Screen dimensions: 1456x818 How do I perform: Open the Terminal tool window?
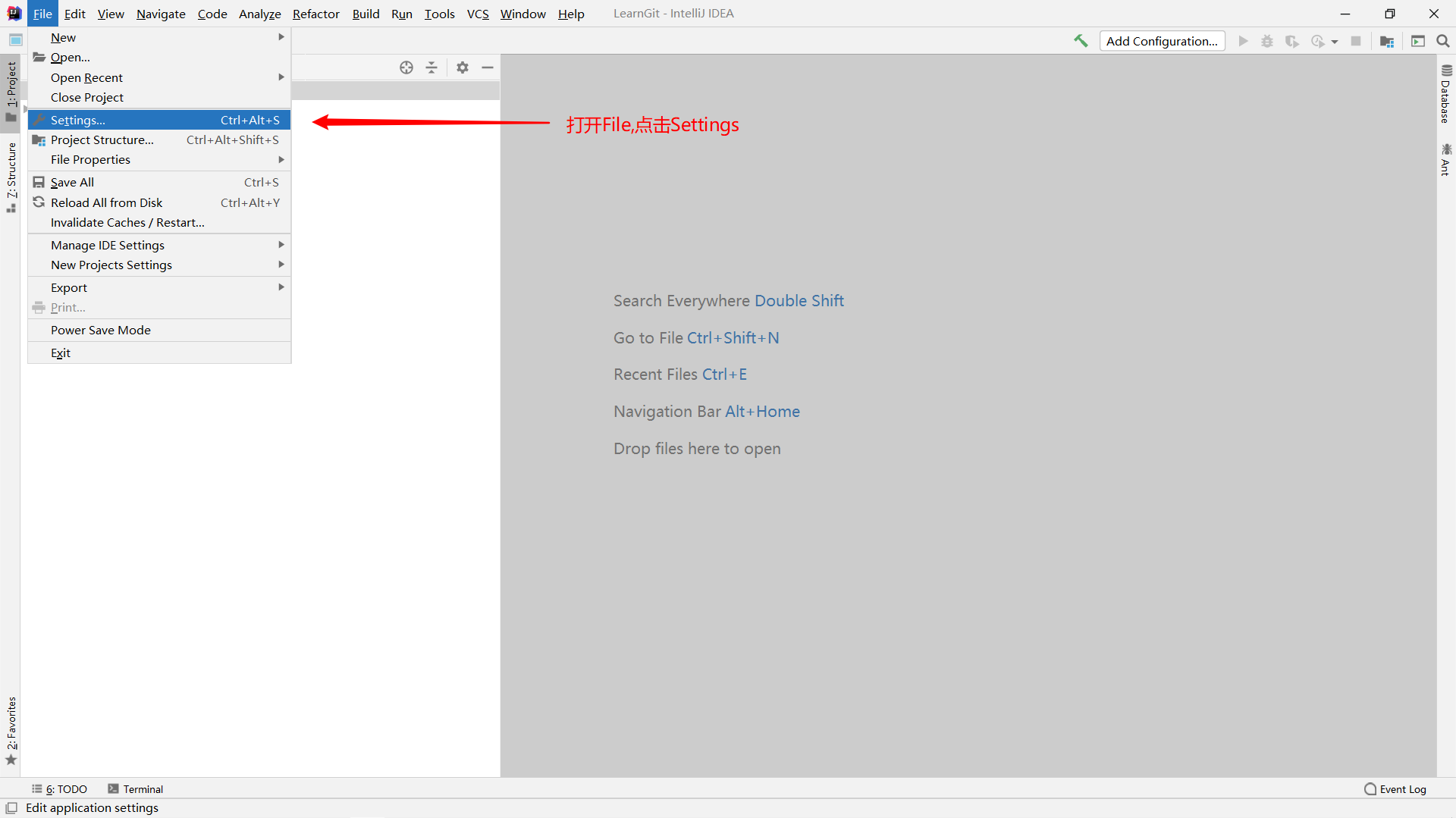pyautogui.click(x=136, y=789)
